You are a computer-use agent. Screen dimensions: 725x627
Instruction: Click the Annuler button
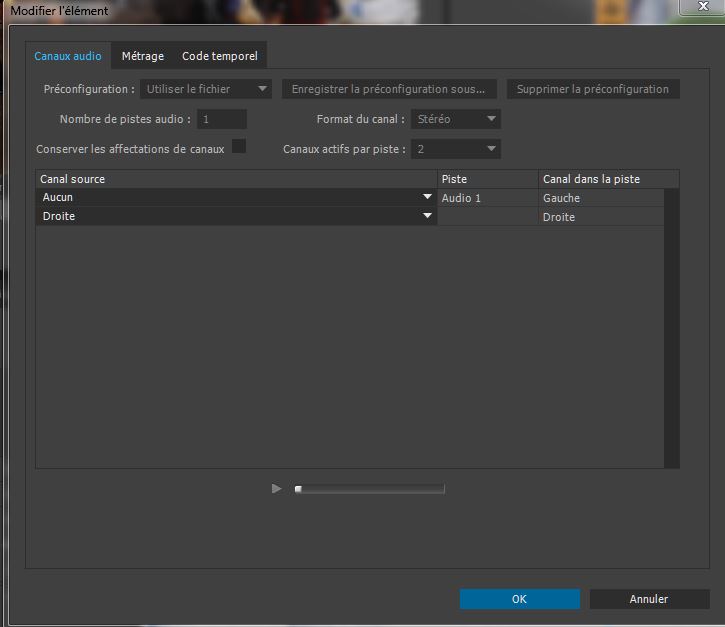click(648, 599)
